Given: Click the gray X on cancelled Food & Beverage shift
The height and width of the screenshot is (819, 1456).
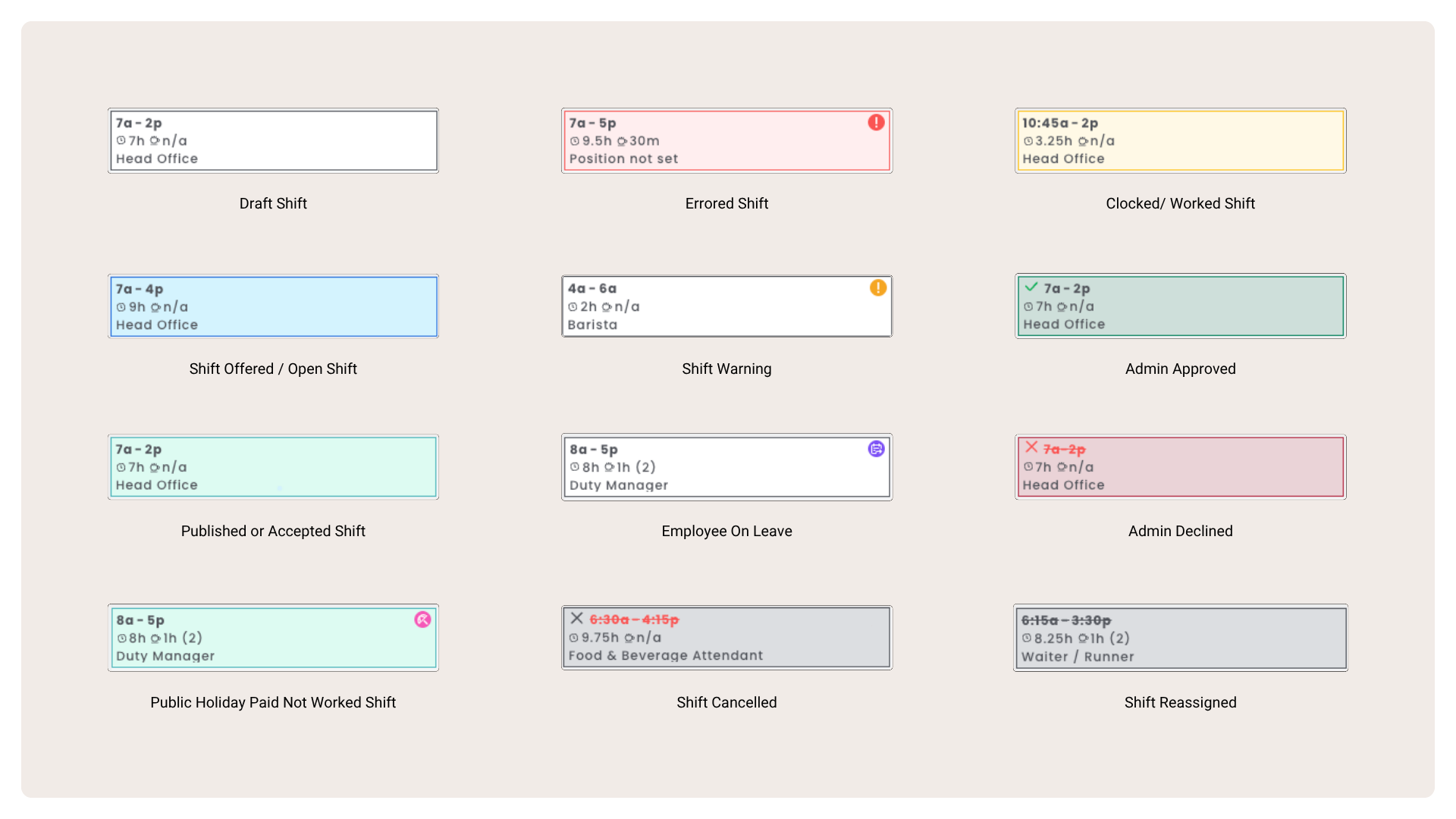Looking at the screenshot, I should [x=577, y=618].
